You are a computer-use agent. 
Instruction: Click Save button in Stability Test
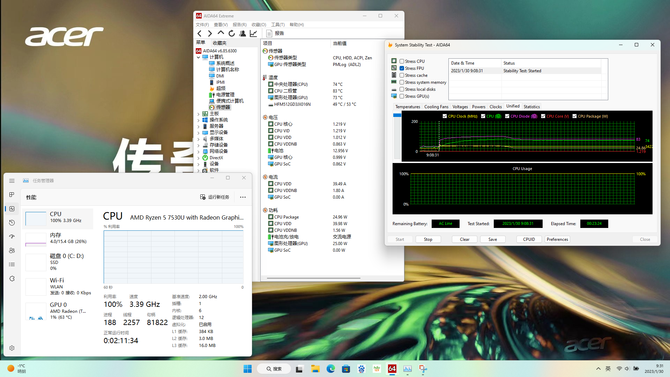pos(493,239)
